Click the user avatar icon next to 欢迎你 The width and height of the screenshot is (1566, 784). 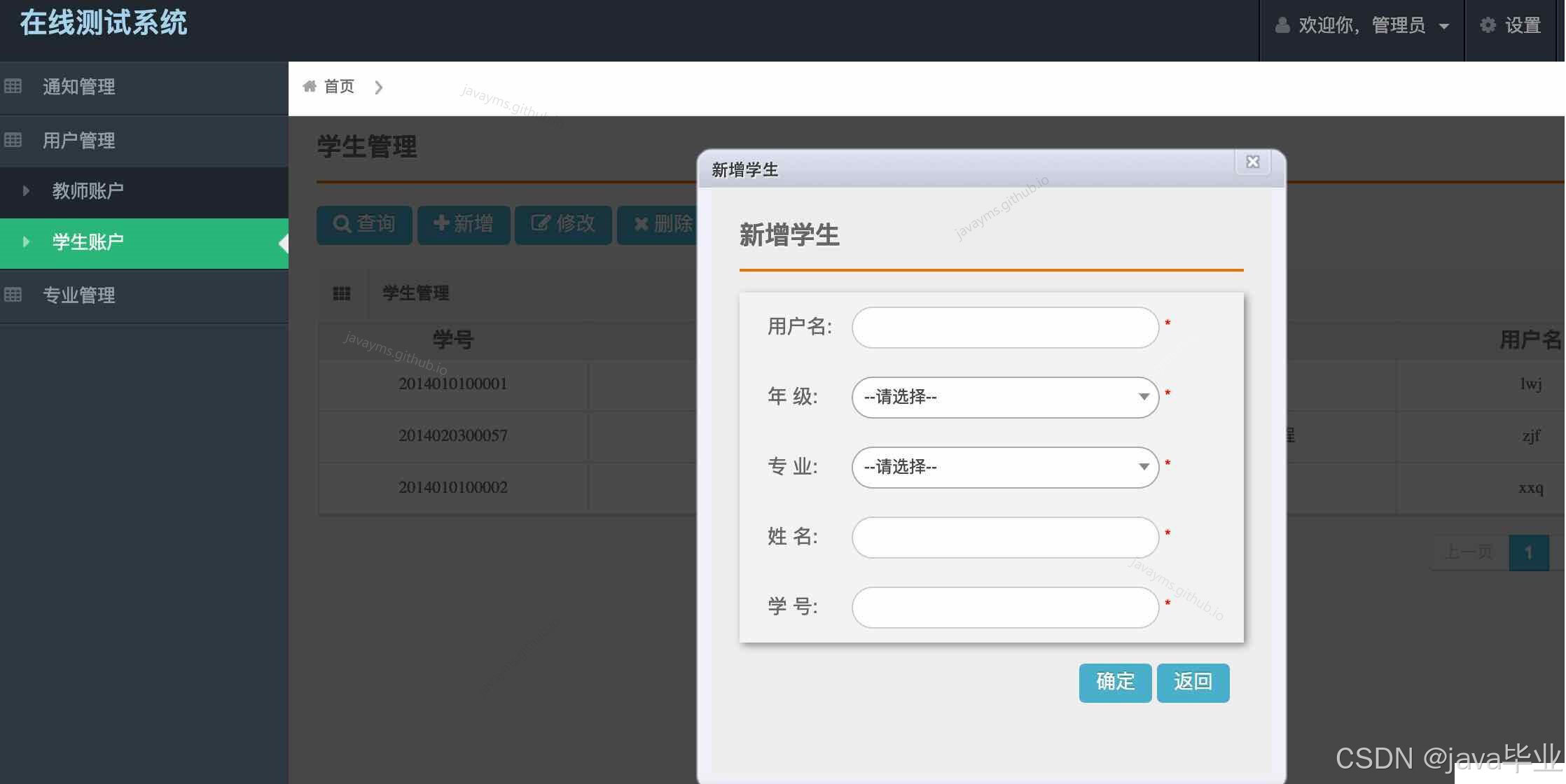[x=1282, y=25]
